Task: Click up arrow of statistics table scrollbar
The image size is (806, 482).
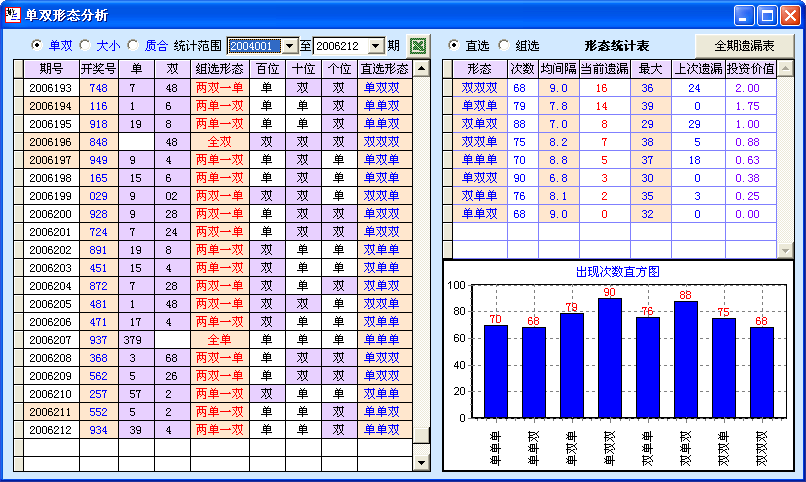Action: point(785,68)
